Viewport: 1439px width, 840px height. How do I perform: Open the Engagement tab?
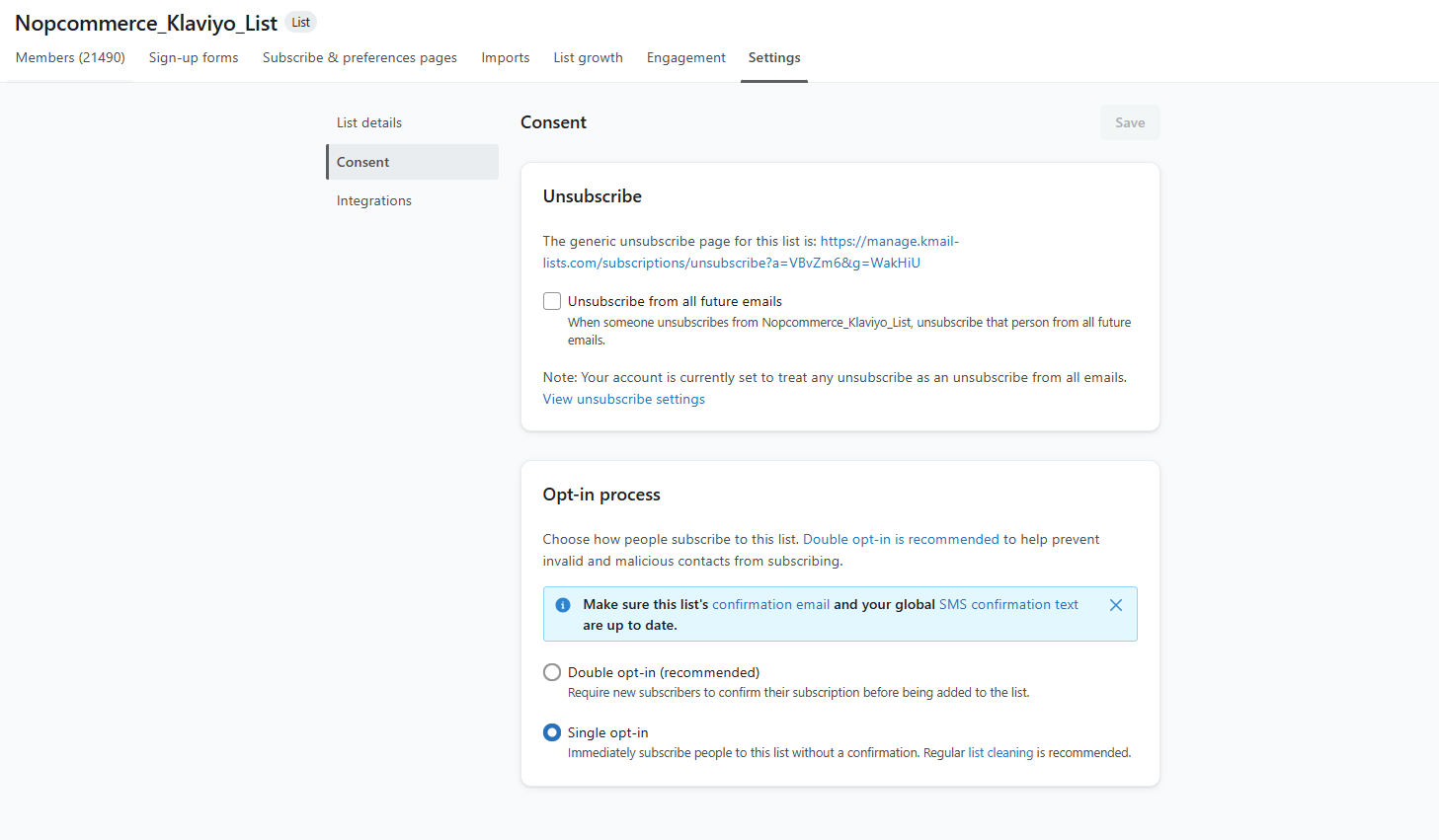tap(685, 57)
